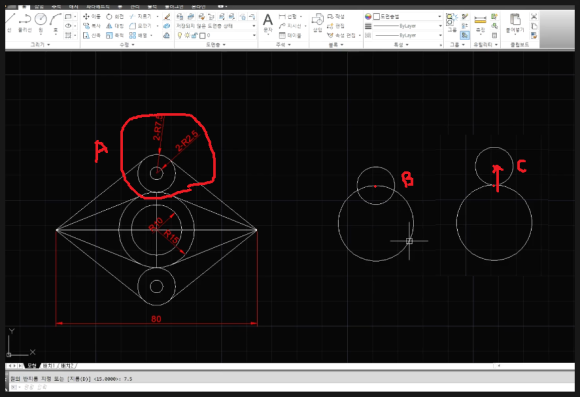
Task: Open Layer Properties manager icon
Action: [x=180, y=17]
